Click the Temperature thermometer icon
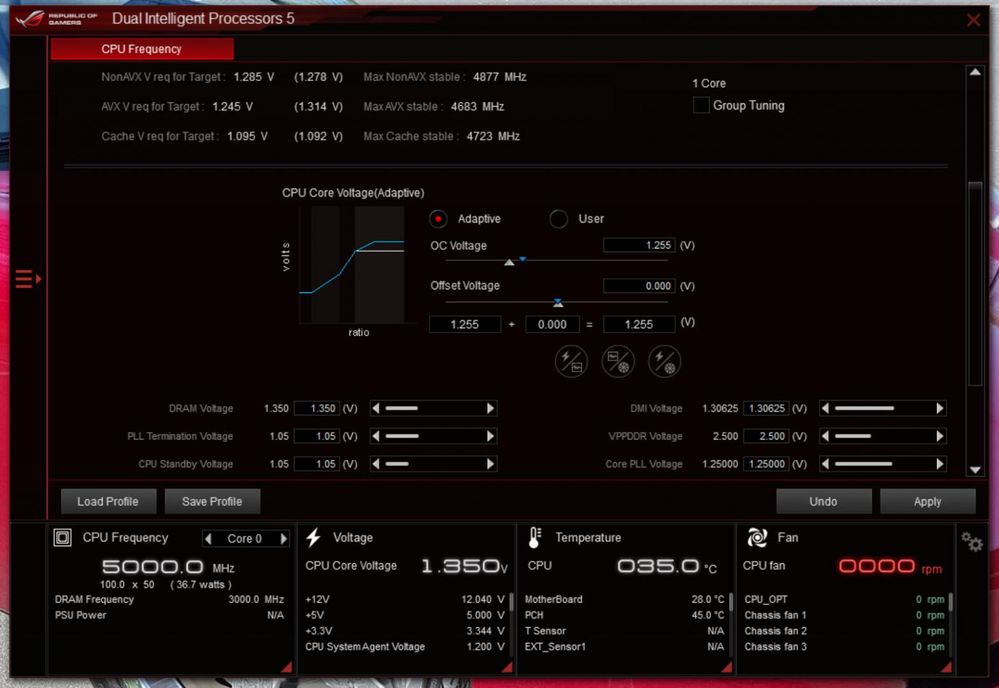The image size is (999, 688). click(535, 538)
